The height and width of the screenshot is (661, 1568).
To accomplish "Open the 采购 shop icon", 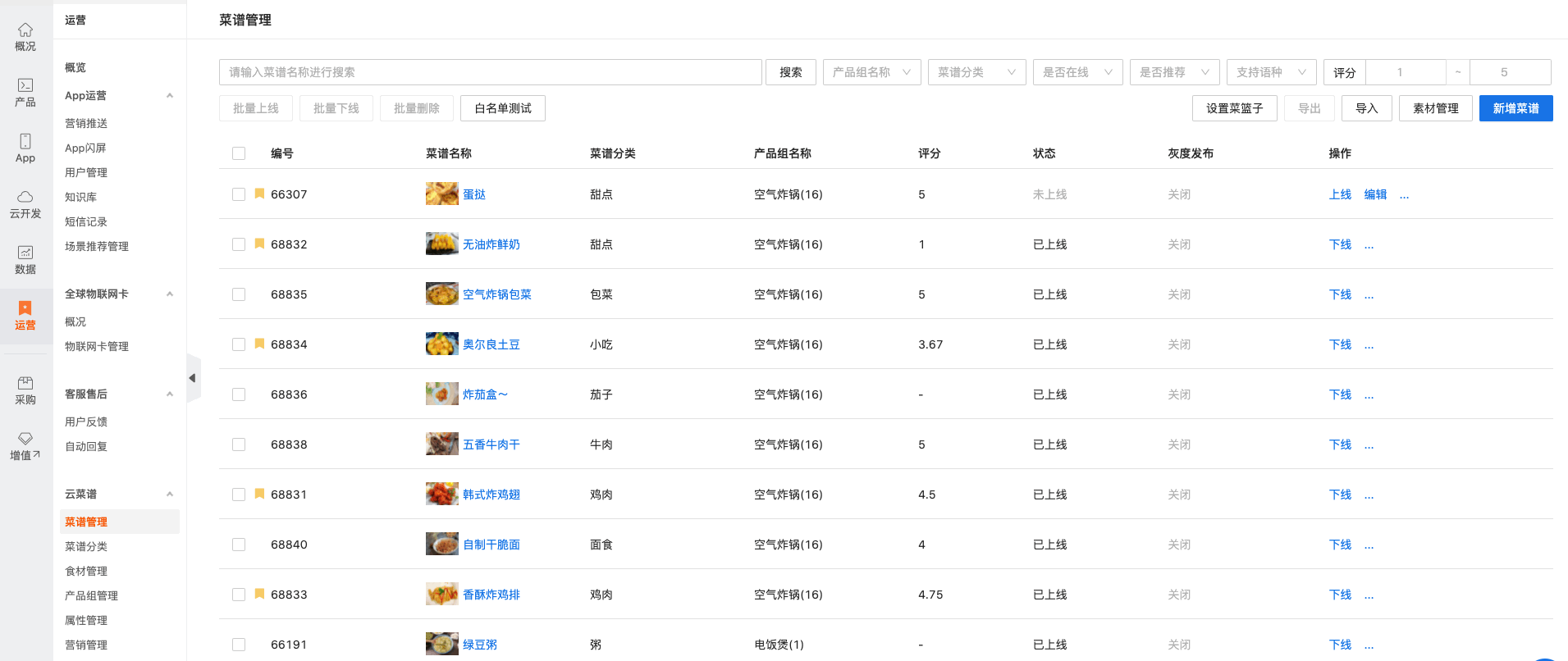I will click(x=25, y=390).
